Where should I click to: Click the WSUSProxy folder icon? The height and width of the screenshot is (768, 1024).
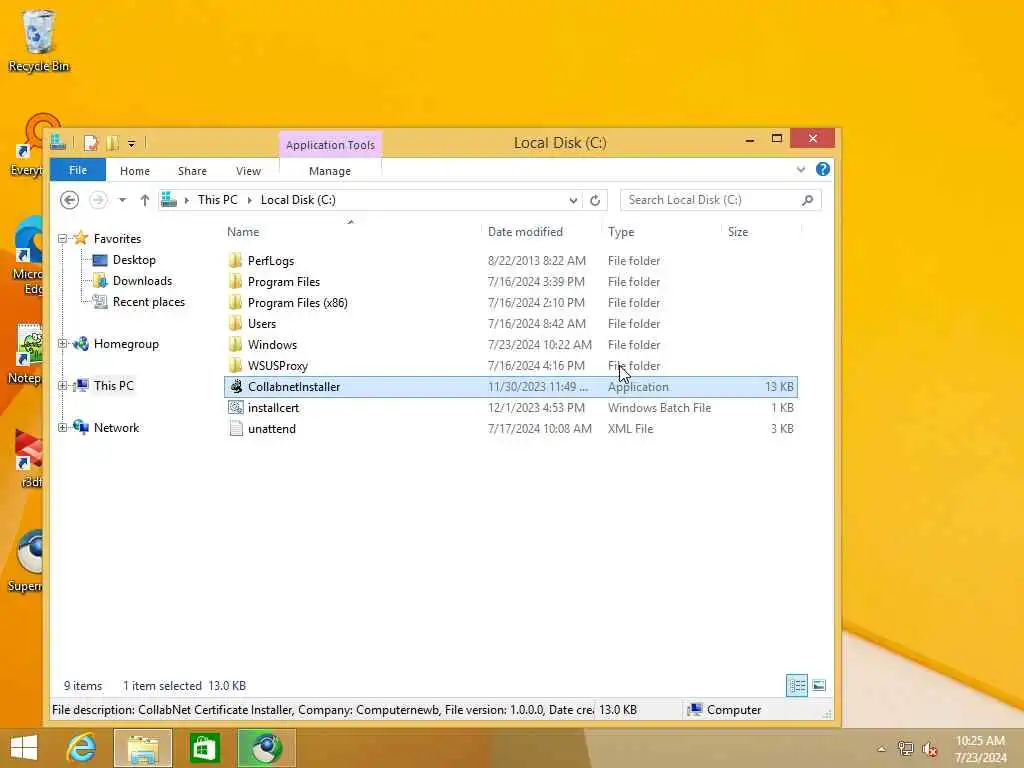tap(236, 365)
